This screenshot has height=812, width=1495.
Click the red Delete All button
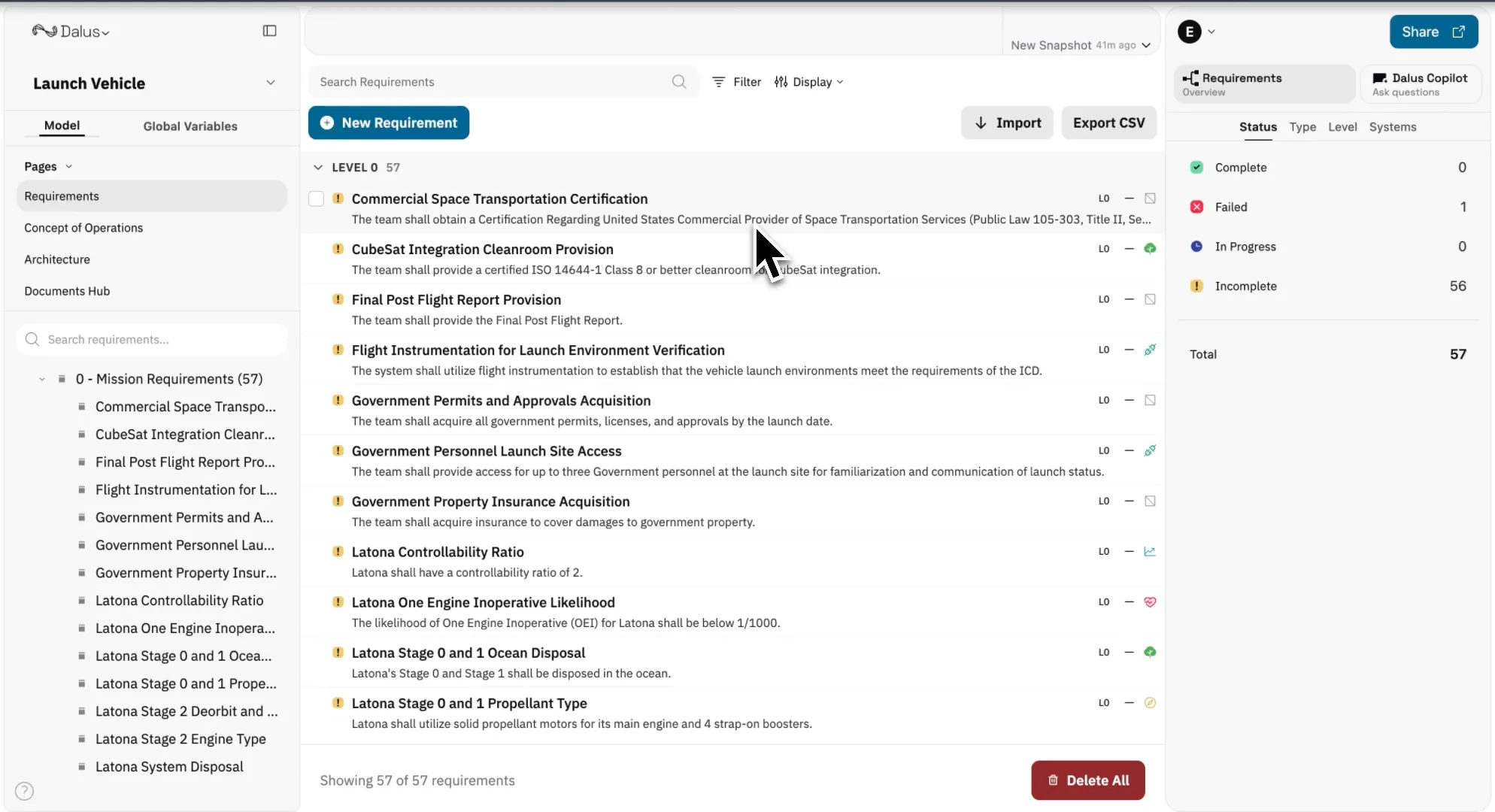(x=1087, y=780)
